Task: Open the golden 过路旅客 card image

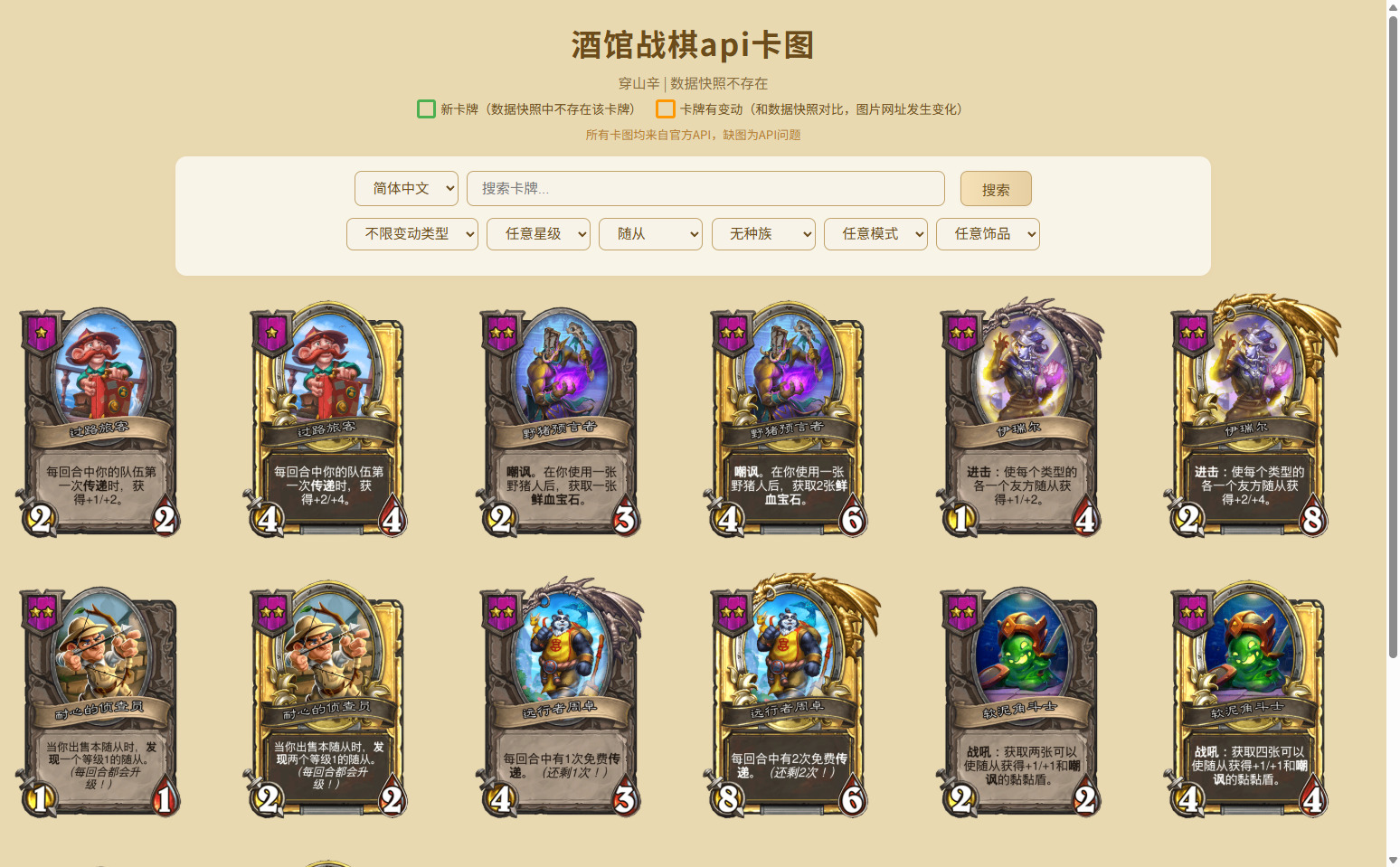Action: coord(326,419)
